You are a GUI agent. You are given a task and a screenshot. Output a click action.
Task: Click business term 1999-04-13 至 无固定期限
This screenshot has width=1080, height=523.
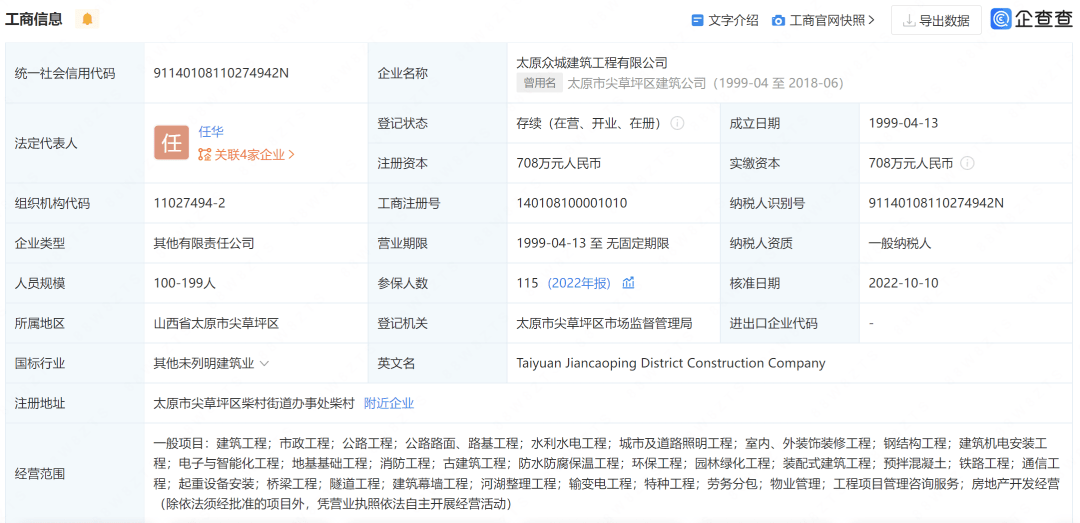(x=592, y=243)
